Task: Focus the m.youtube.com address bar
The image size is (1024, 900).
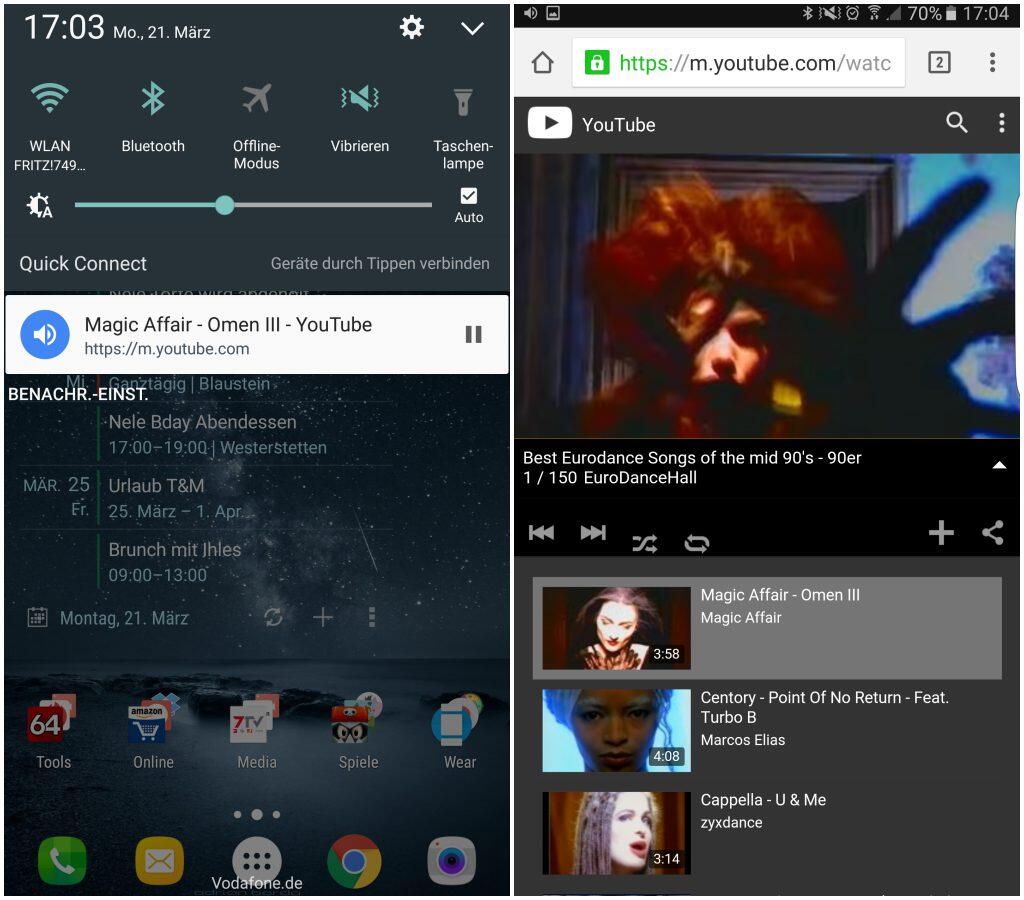Action: pos(739,63)
